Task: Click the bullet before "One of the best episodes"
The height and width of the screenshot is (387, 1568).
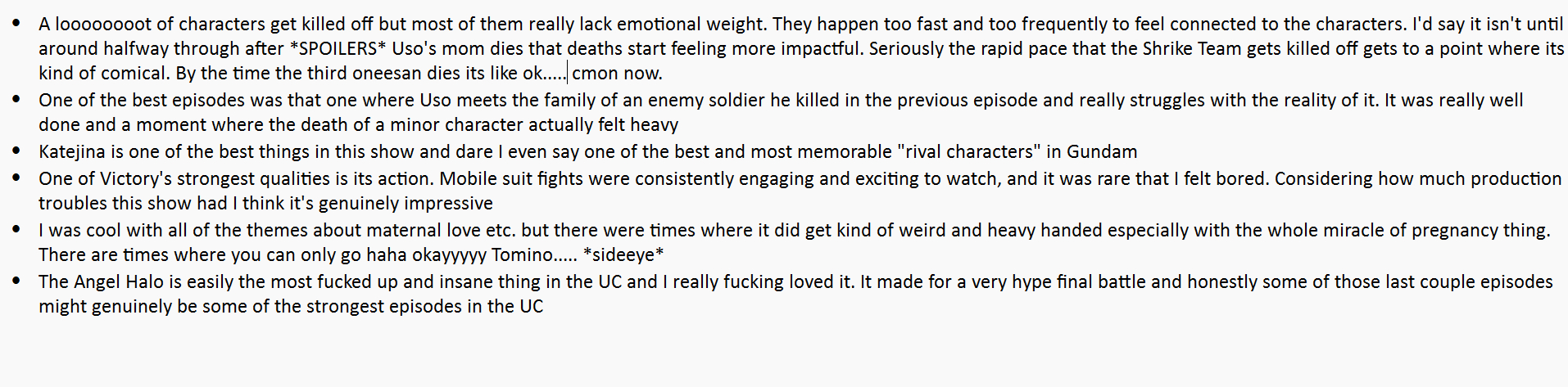Action: (x=16, y=99)
